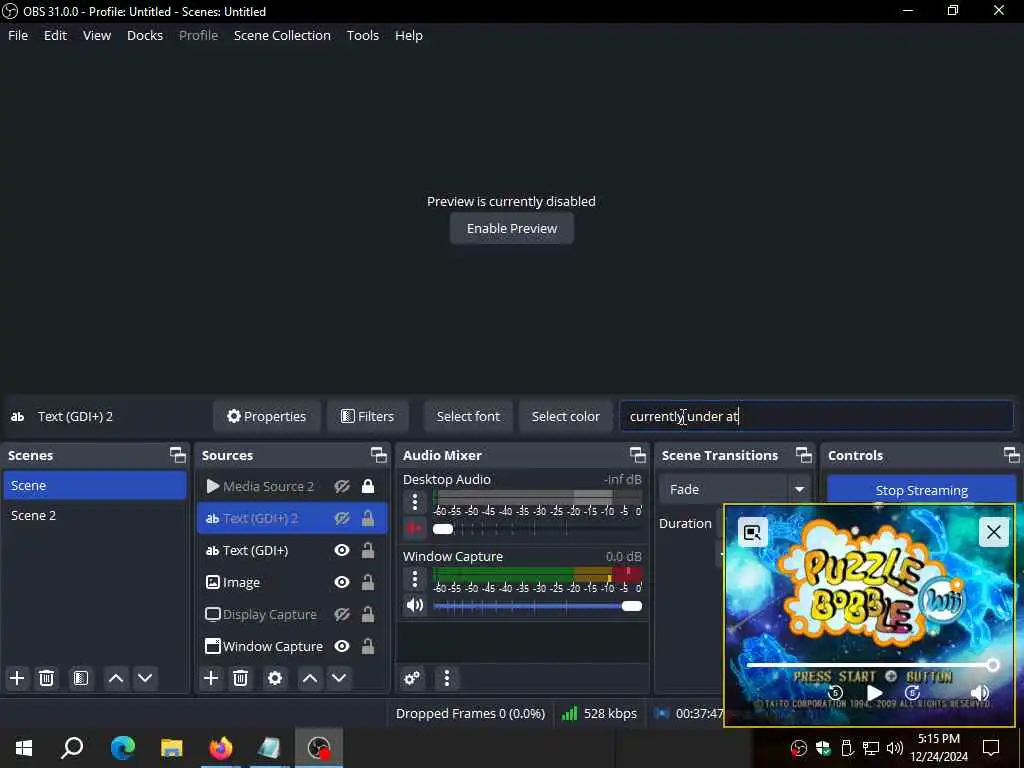Show the hidden Text (GDI+) 2 source

pos(342,518)
